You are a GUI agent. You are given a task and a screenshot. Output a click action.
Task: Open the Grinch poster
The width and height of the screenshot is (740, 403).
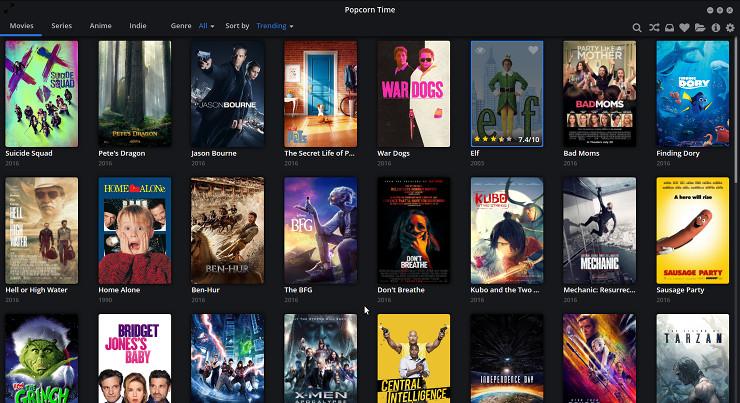click(42, 359)
